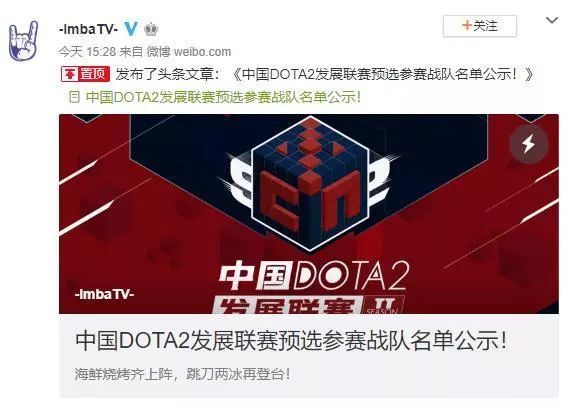Open green 中国DOTA2发展联赛预选 article link
Image resolution: width=578 pixels, height=405 pixels.
(223, 97)
